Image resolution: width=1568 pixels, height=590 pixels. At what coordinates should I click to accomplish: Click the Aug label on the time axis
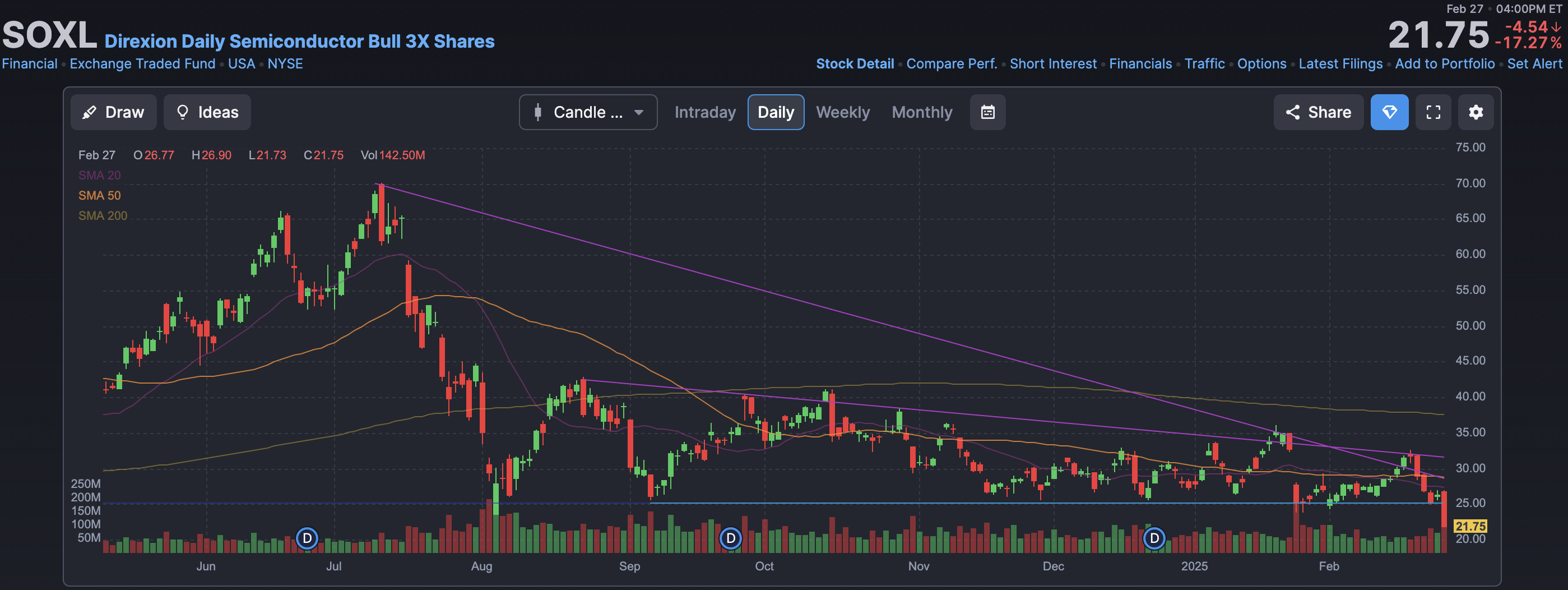tap(481, 566)
